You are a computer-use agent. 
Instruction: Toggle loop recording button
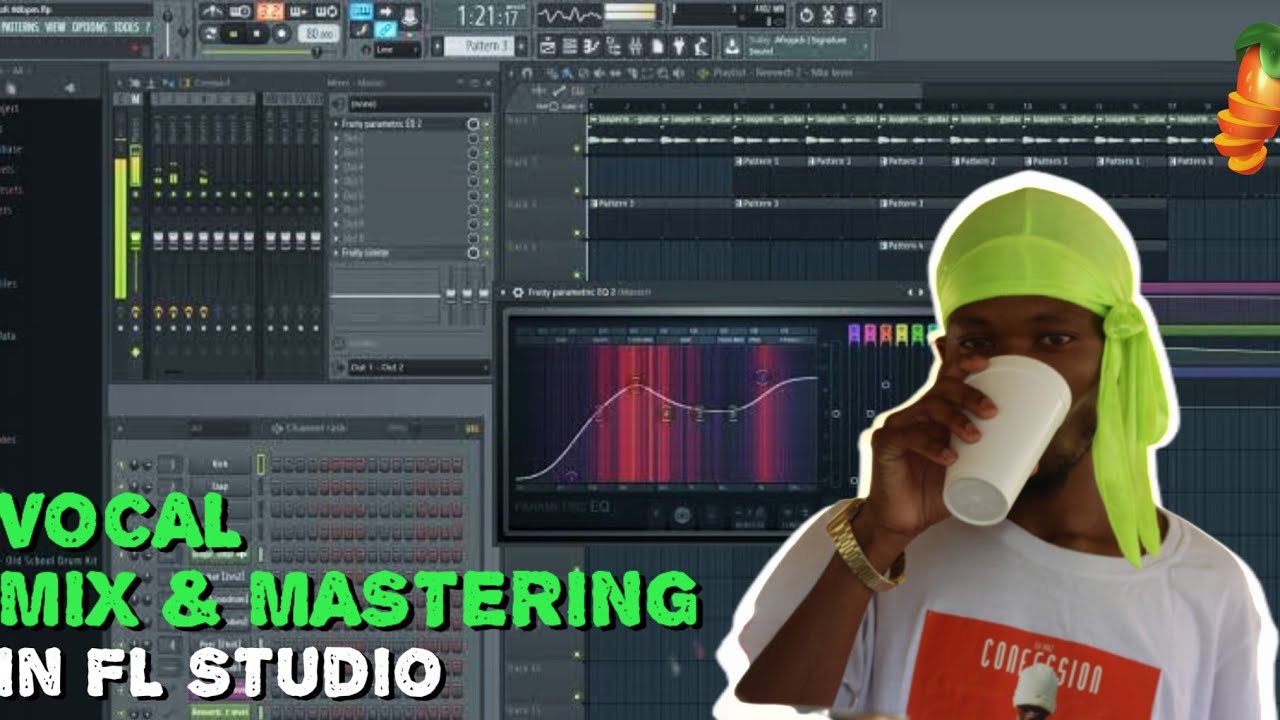[x=327, y=12]
